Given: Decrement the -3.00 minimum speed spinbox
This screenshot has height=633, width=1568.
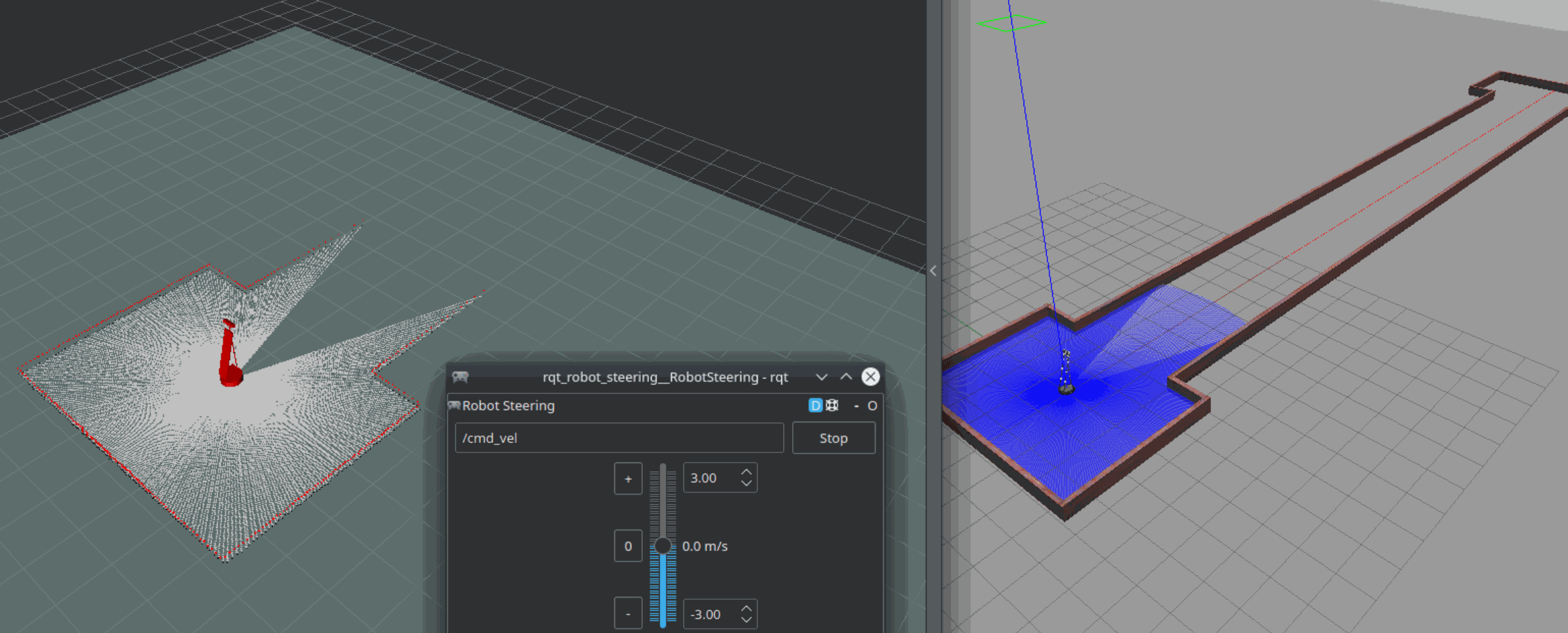Looking at the screenshot, I should (746, 619).
